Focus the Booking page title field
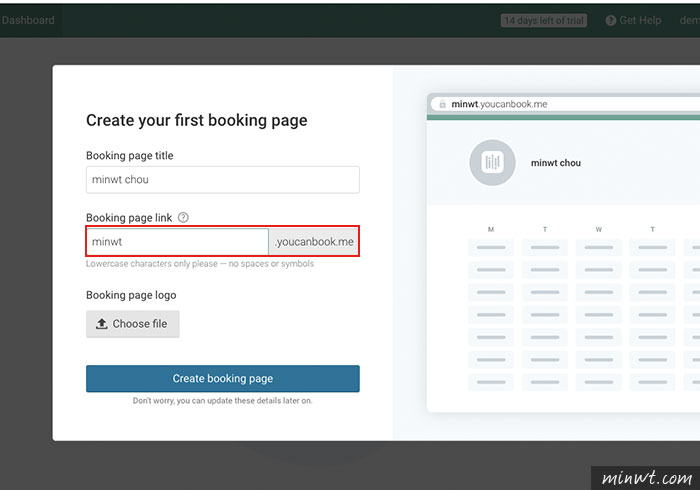 pos(222,180)
